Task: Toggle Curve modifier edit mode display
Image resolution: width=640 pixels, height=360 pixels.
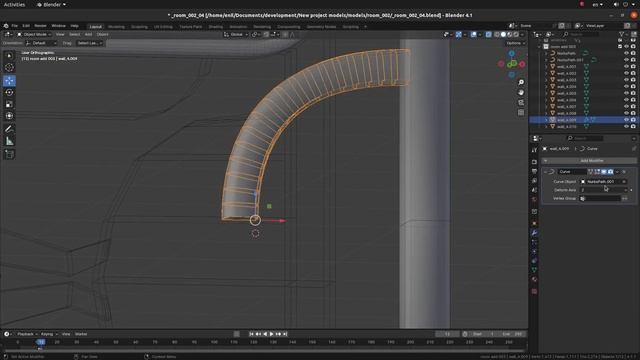Action: coord(597,172)
